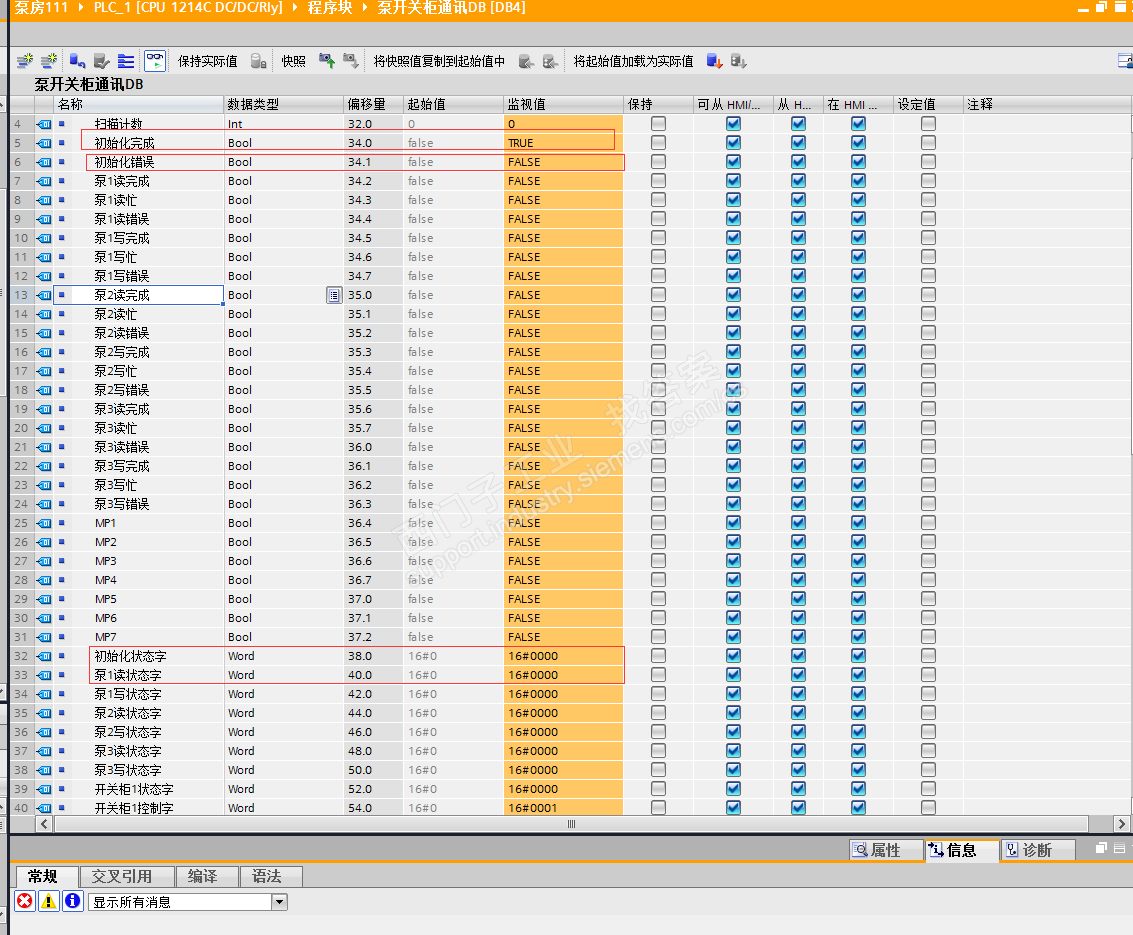1133x935 pixels.
Task: Click the database lock icon after 保持实际值
Action: (x=259, y=61)
